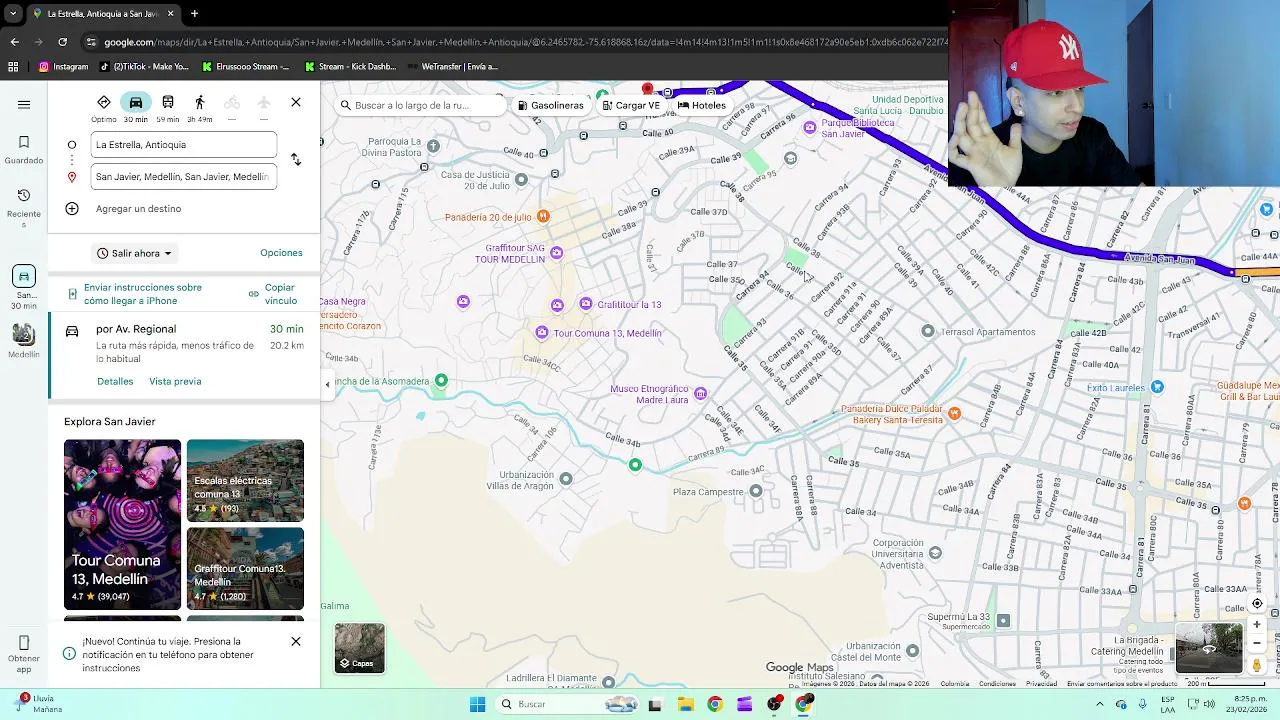Open Tour Comuna 13, Medellín card
1280x720 pixels.
[122, 525]
